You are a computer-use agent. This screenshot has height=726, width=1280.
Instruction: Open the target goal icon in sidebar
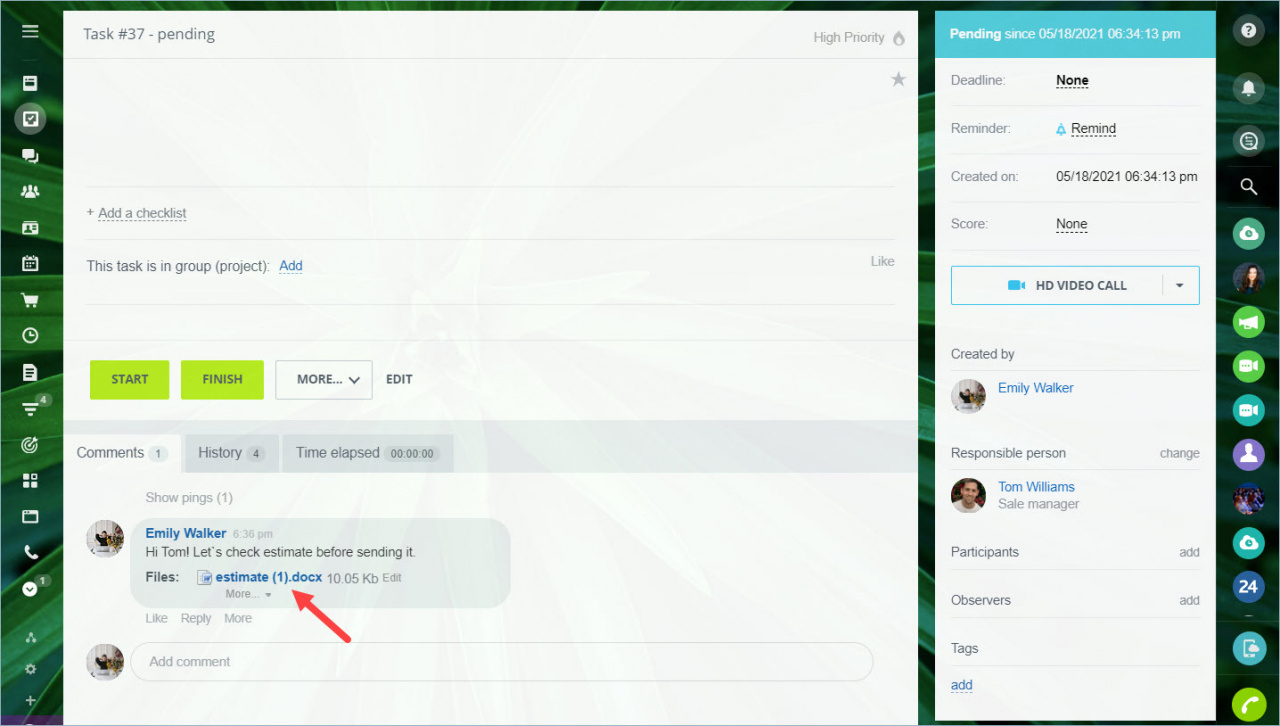click(x=30, y=444)
